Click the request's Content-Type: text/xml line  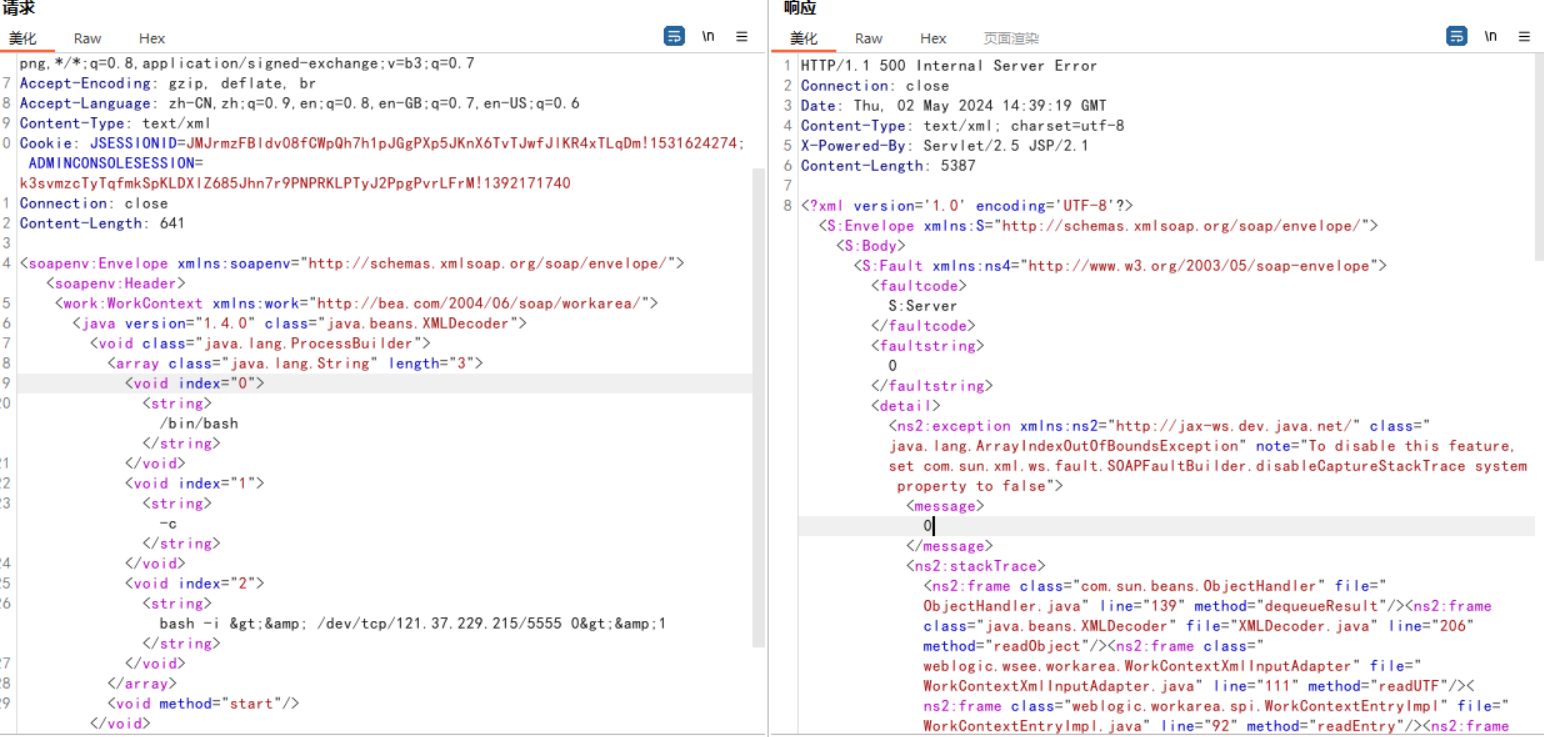(x=115, y=123)
